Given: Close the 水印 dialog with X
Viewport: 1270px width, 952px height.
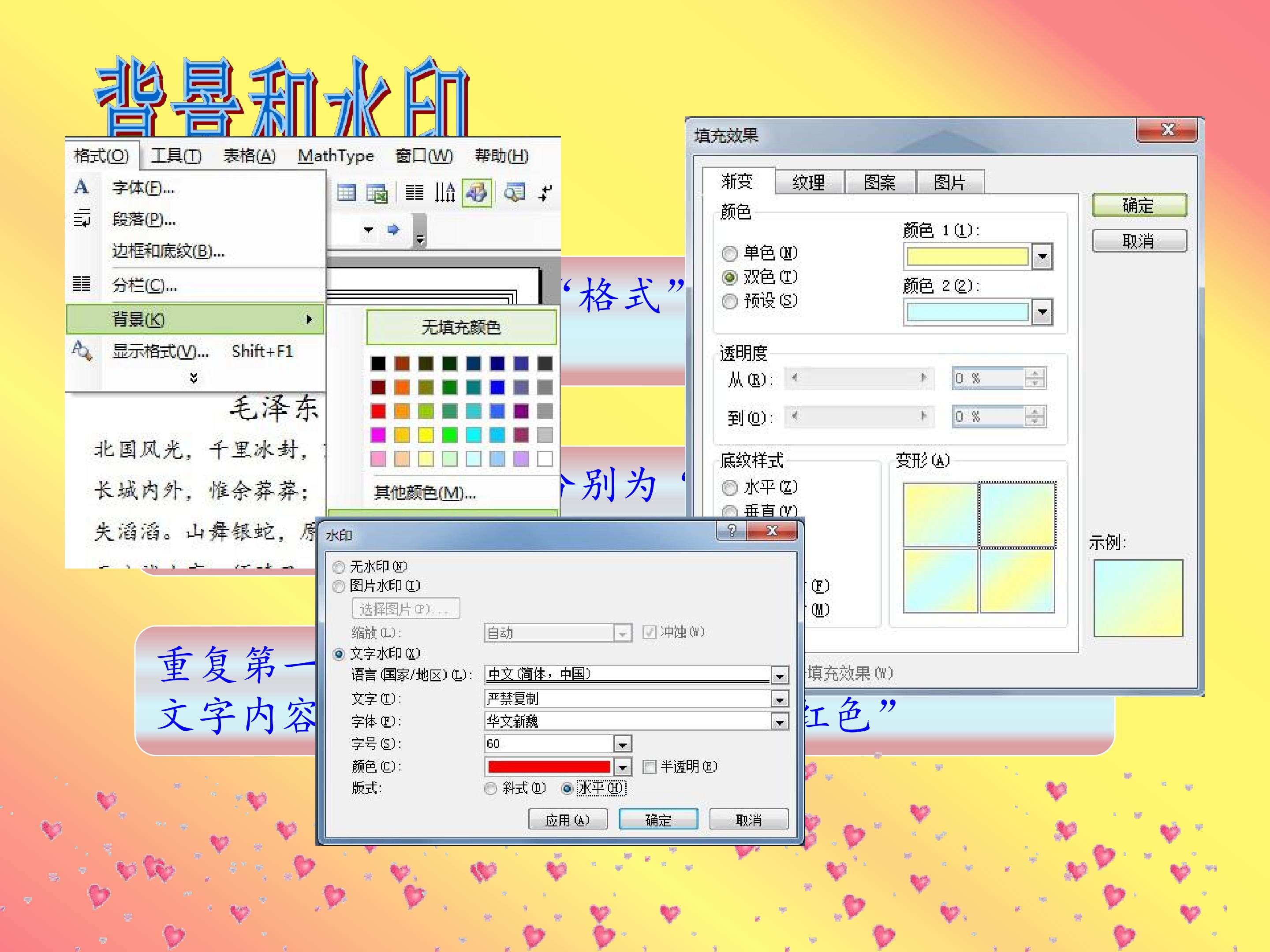Looking at the screenshot, I should [x=772, y=531].
